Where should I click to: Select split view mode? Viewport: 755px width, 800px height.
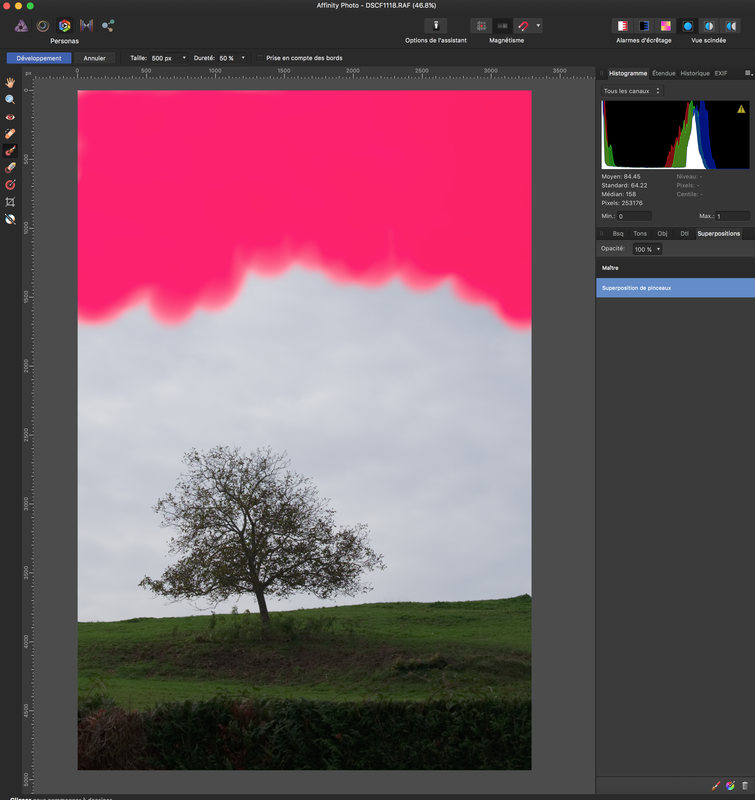tap(709, 26)
